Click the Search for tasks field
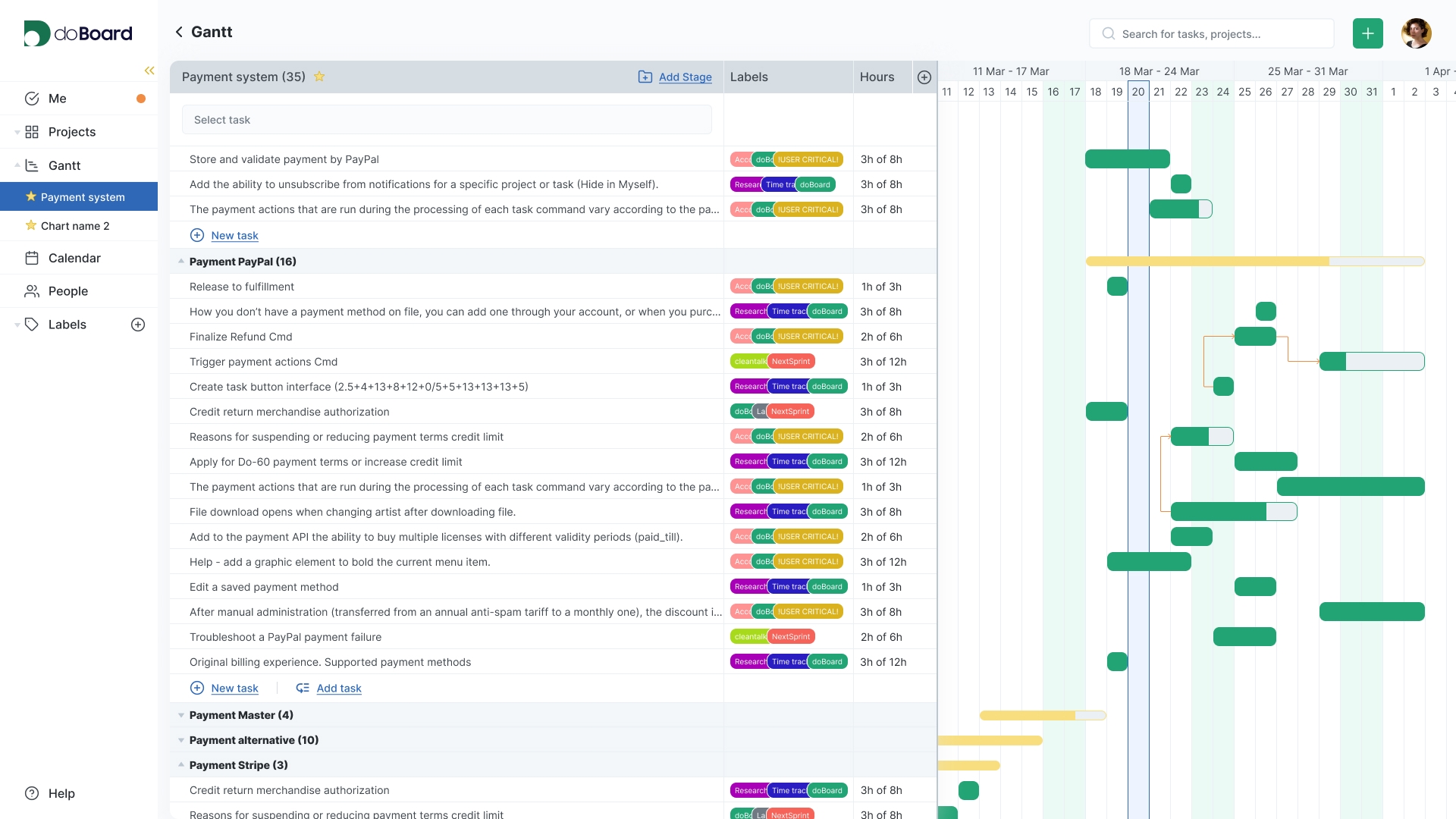The image size is (1456, 819). coord(1212,33)
